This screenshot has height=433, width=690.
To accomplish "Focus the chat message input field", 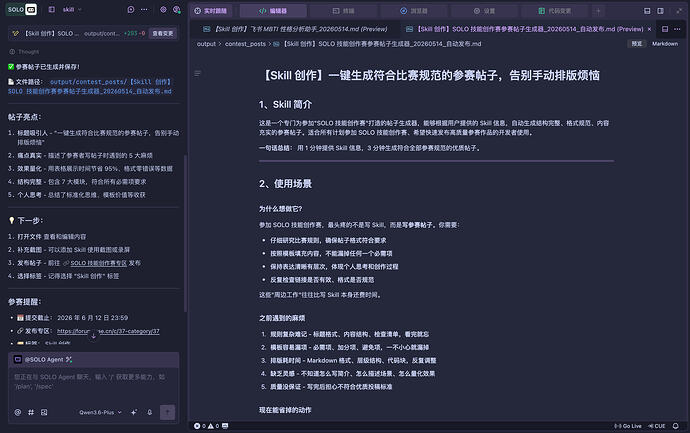I will [93, 382].
